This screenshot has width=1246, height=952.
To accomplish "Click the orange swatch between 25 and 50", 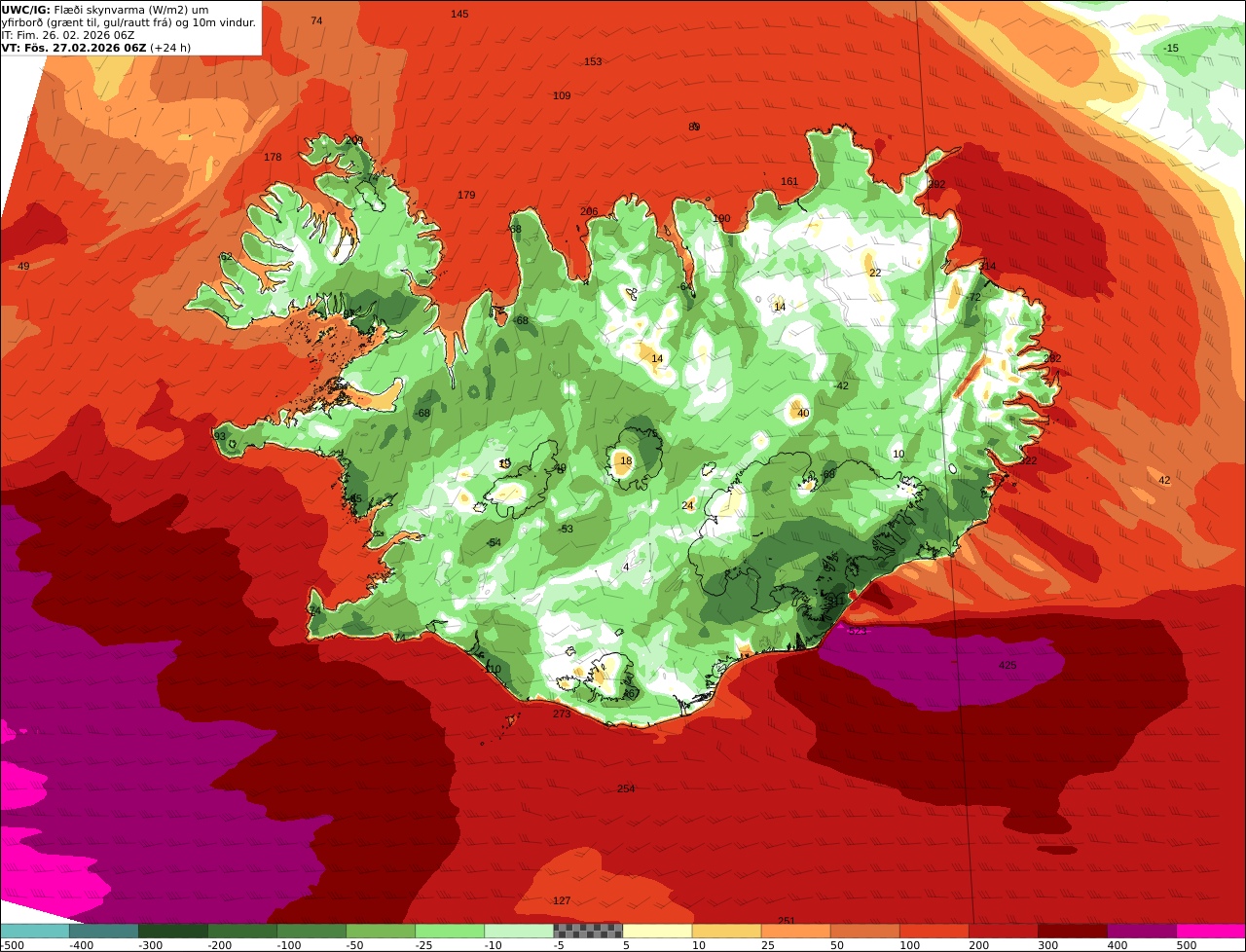I will pos(794,931).
